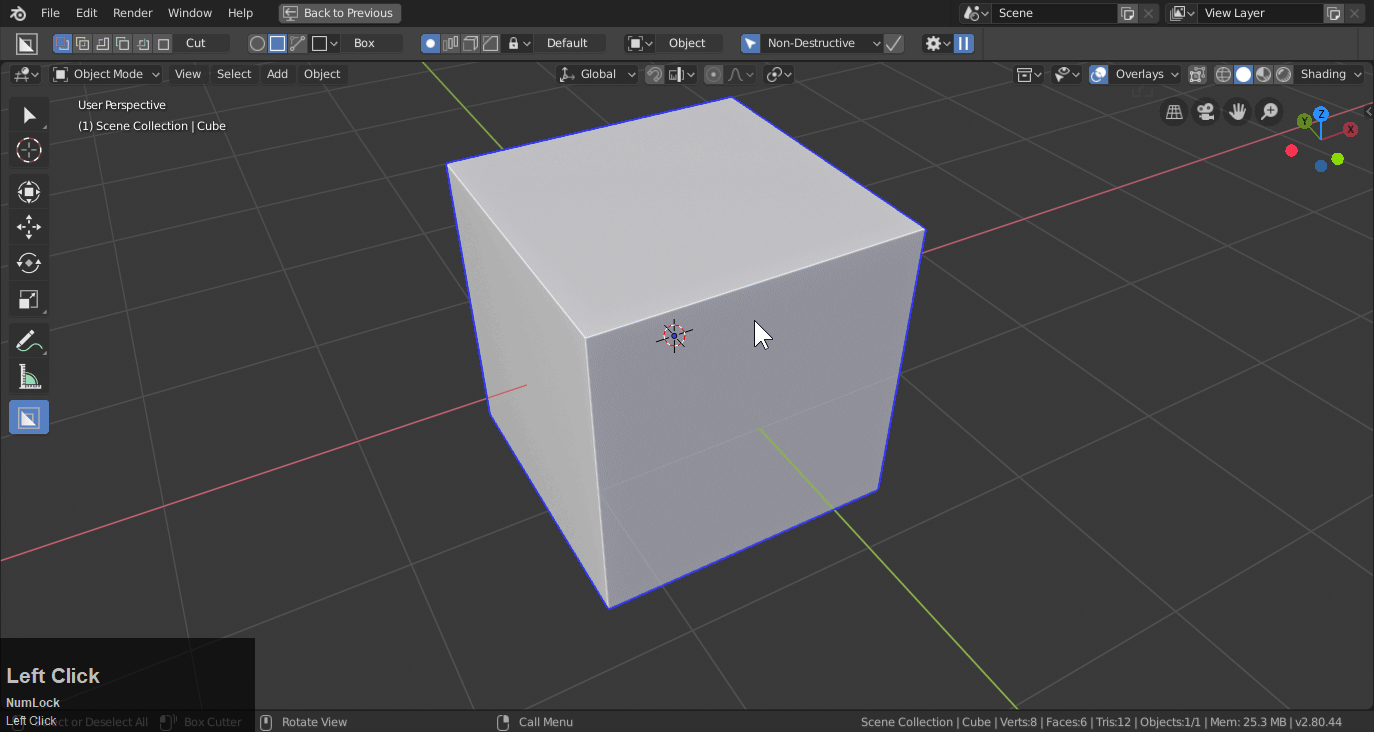Toggle the Non-Destructive checkmark
The height and width of the screenshot is (732, 1374).
(x=893, y=43)
